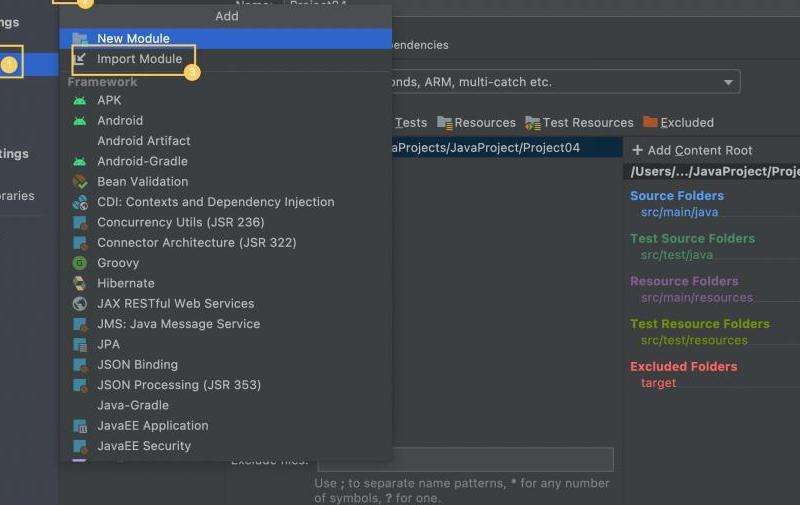Click the orange Excluded folder icon
This screenshot has height=505, width=800.
(650, 122)
